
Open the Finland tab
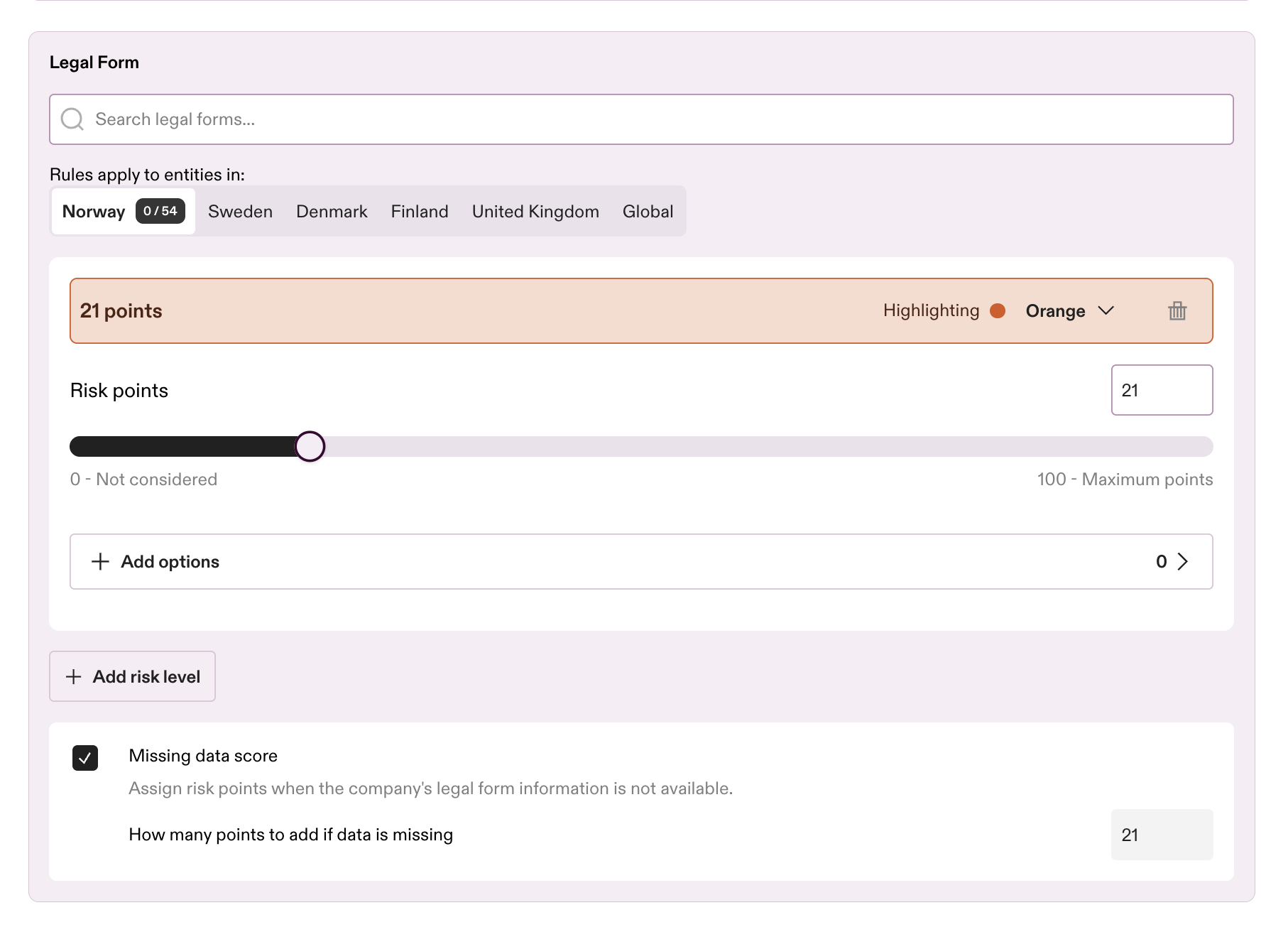tap(420, 212)
